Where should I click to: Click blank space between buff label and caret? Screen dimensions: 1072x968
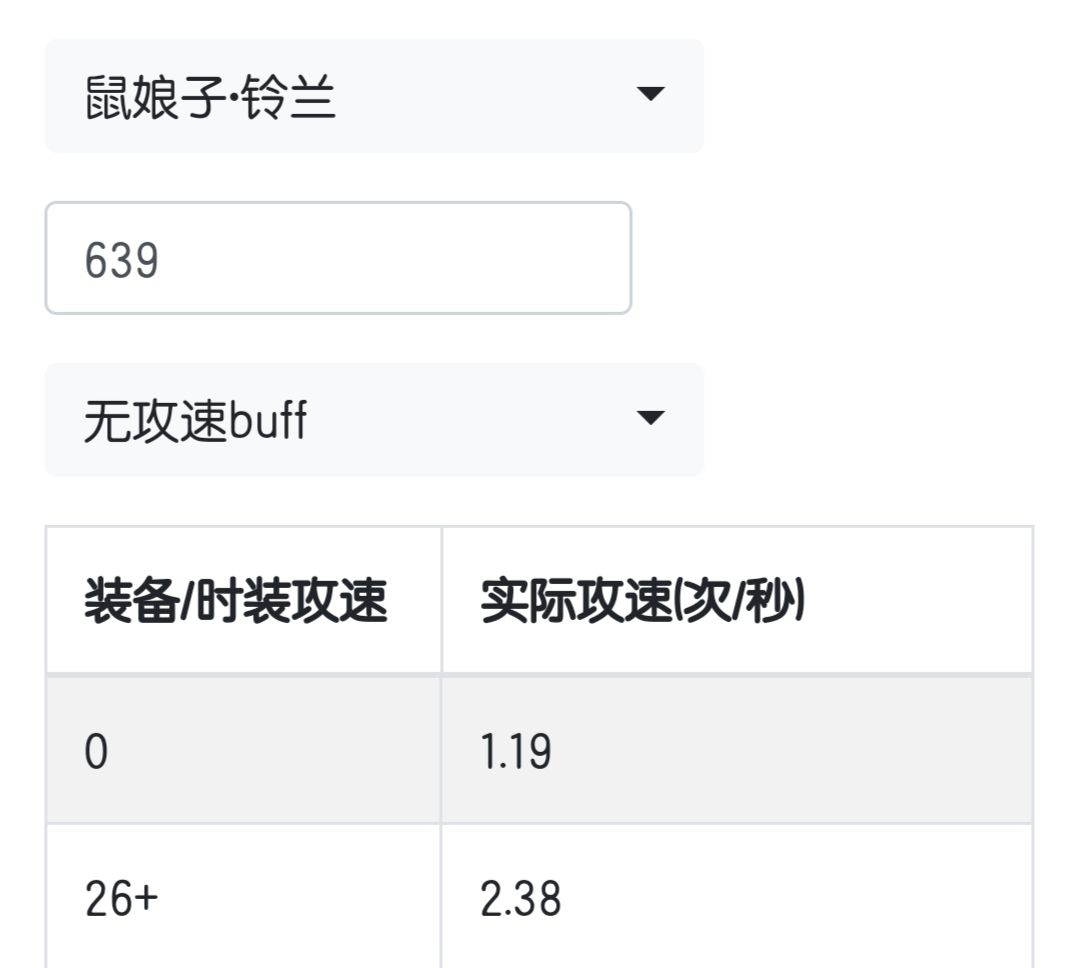pyautogui.click(x=470, y=421)
